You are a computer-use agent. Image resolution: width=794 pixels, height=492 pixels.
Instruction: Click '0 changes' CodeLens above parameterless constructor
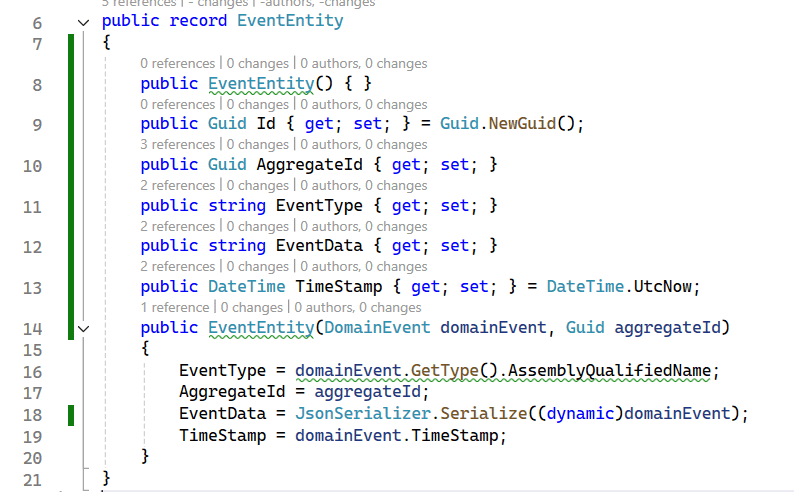[256, 64]
